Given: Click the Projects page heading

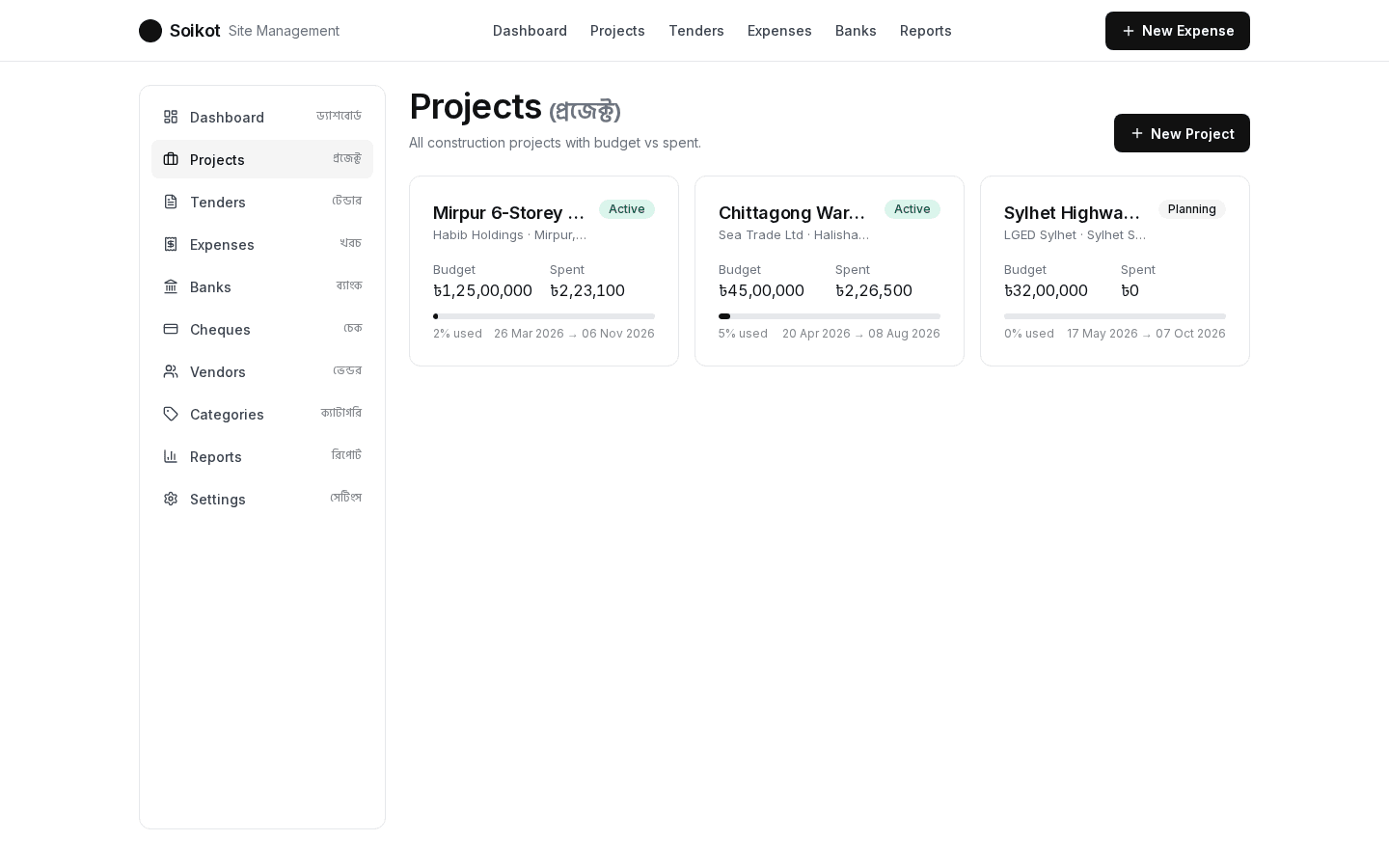Looking at the screenshot, I should (515, 107).
